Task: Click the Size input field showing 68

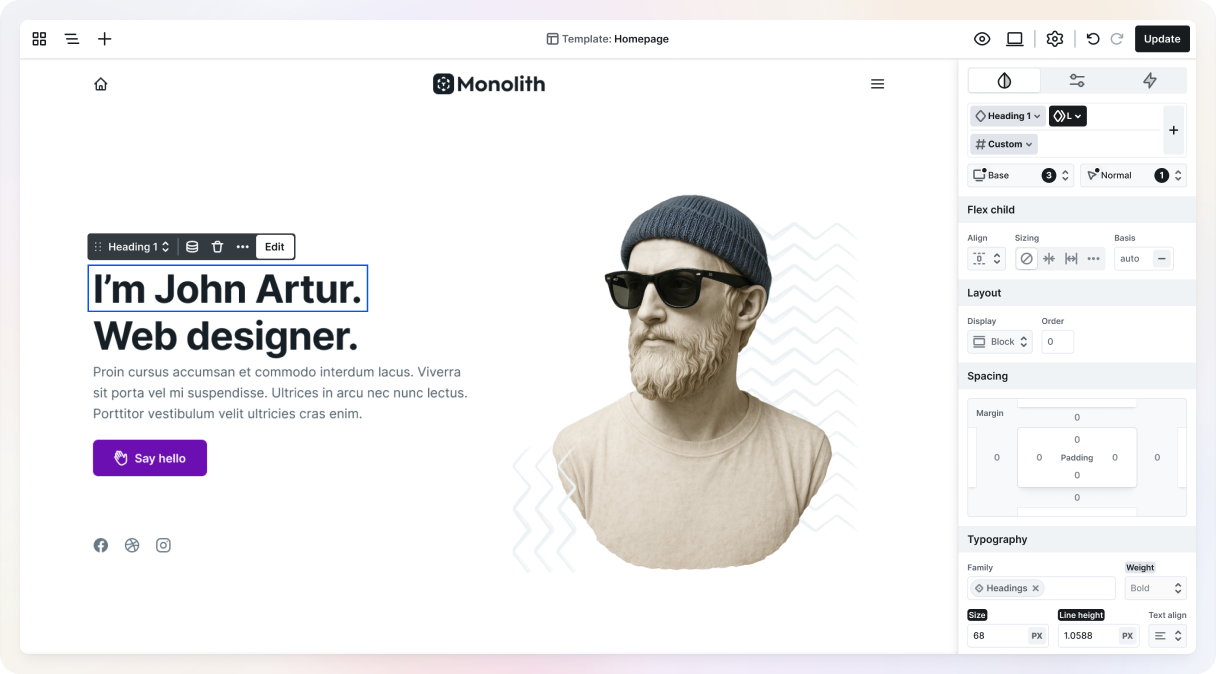Action: point(1007,636)
